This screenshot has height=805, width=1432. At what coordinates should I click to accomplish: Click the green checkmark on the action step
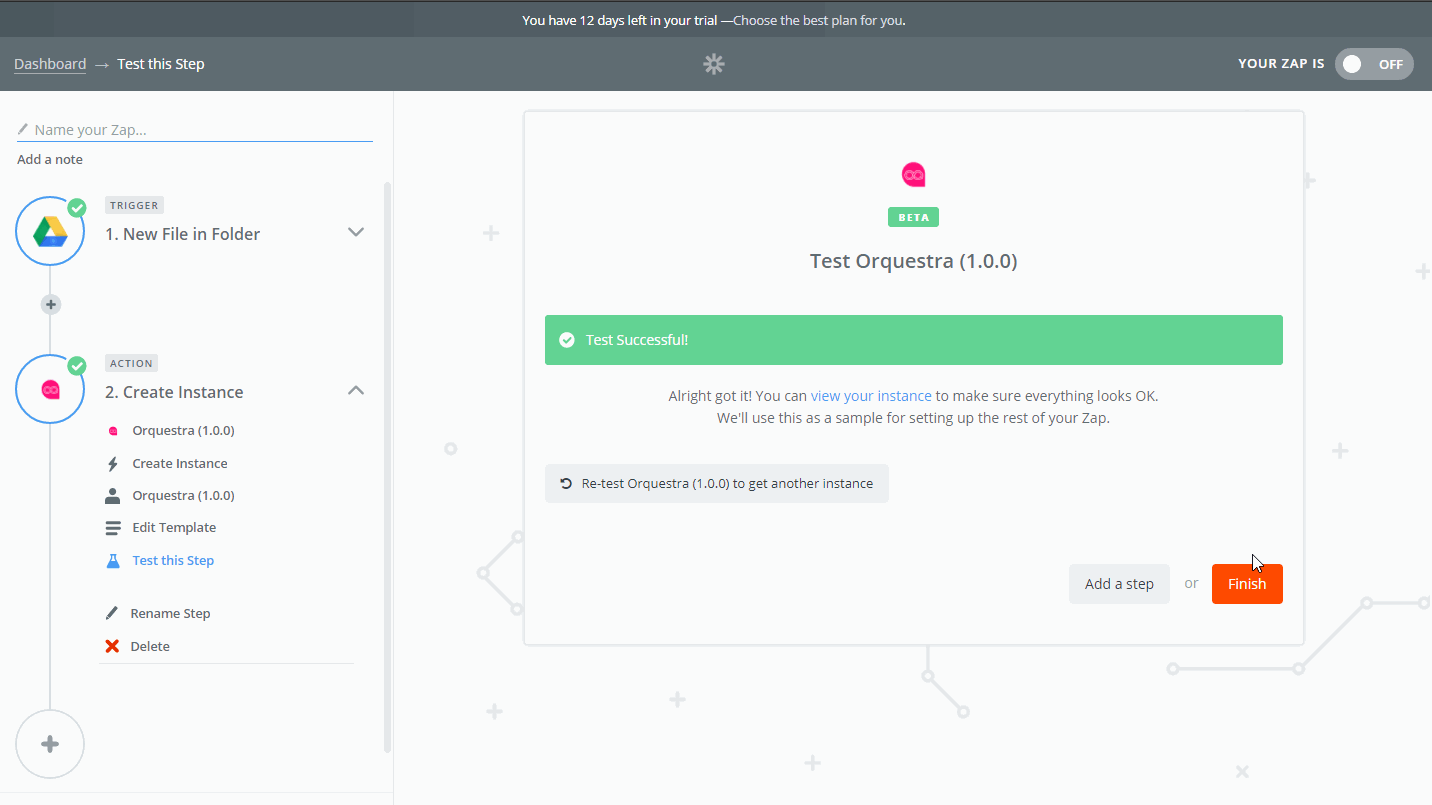(x=77, y=366)
